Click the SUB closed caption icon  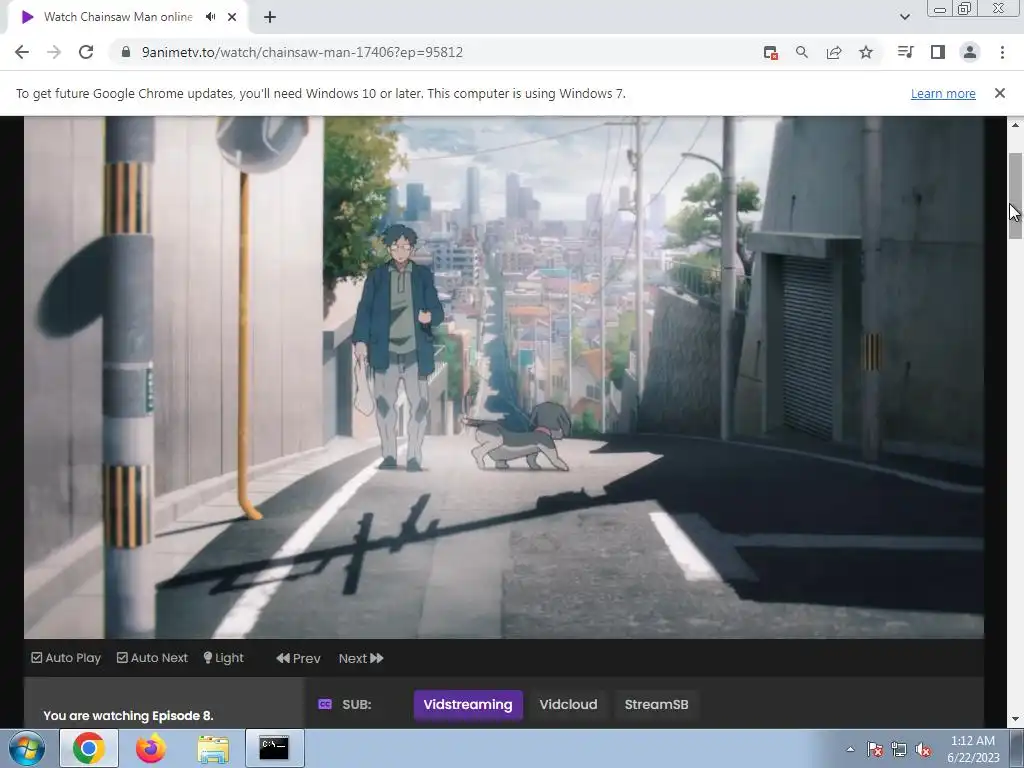tap(325, 704)
